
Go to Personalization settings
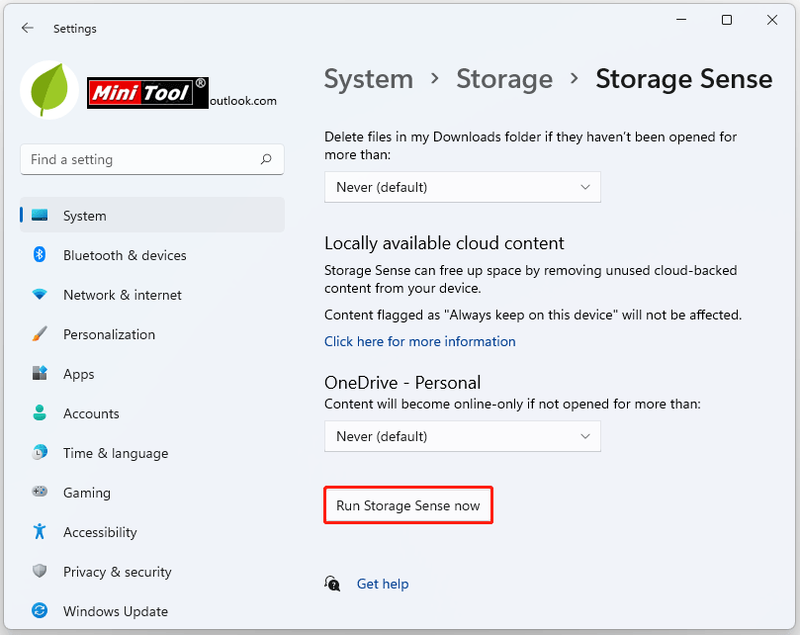tap(152, 334)
